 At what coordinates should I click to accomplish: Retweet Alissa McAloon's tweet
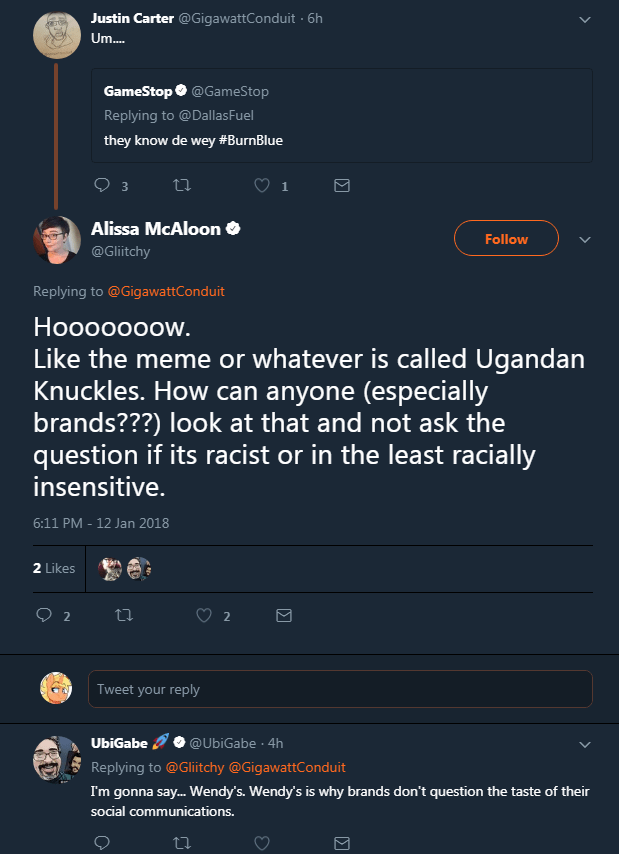click(x=123, y=615)
